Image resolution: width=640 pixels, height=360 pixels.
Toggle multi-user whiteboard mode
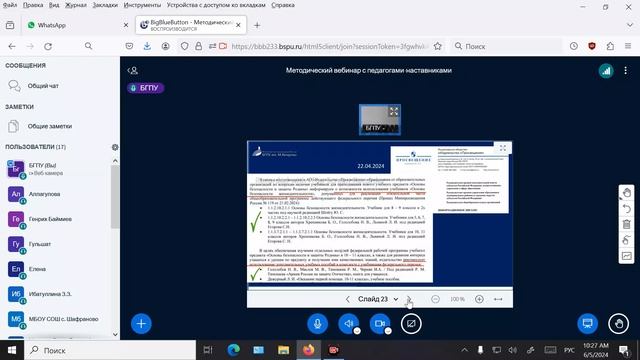pyautogui.click(x=626, y=256)
